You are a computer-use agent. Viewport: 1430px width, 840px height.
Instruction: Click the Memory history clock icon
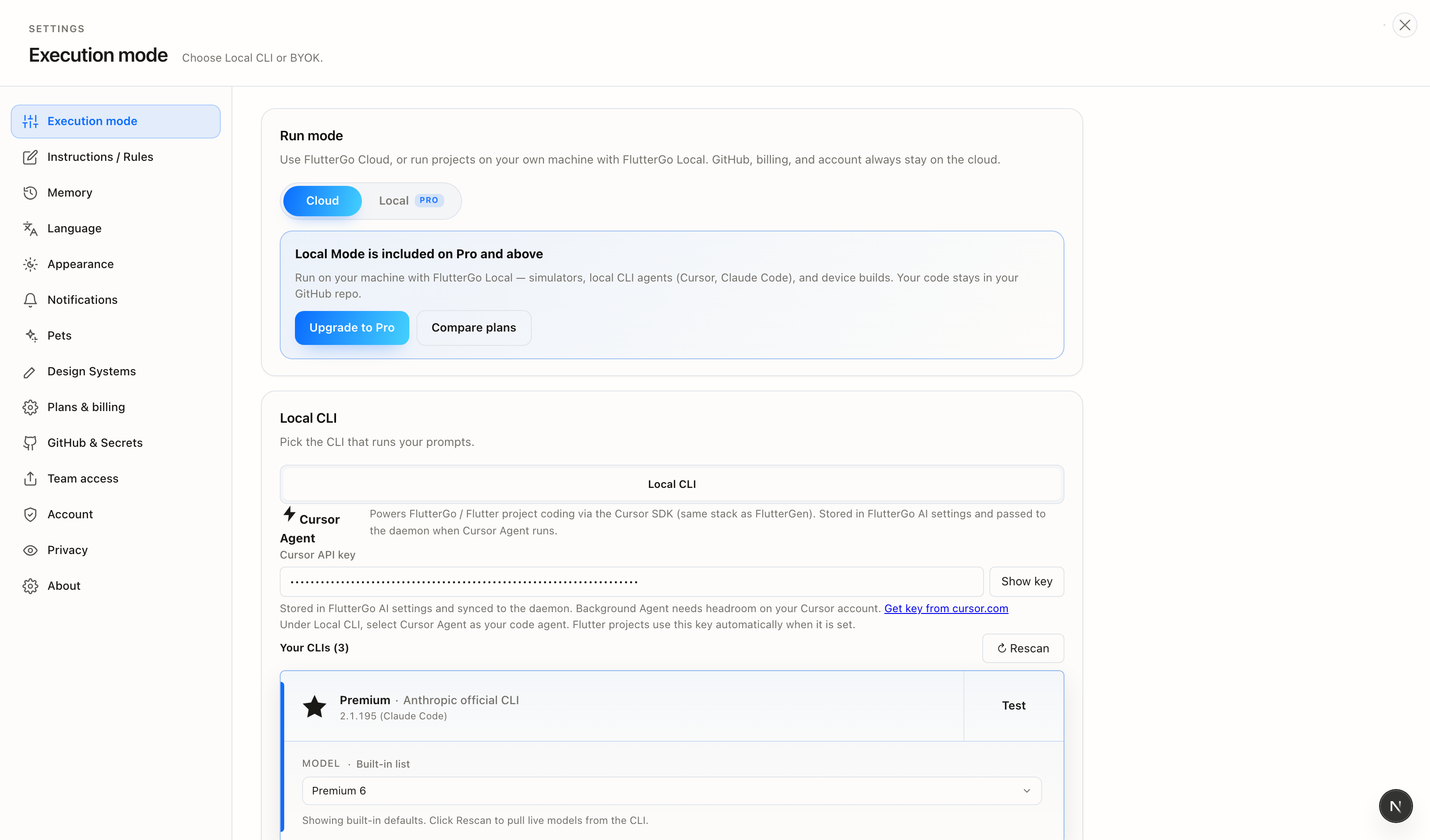(x=30, y=193)
